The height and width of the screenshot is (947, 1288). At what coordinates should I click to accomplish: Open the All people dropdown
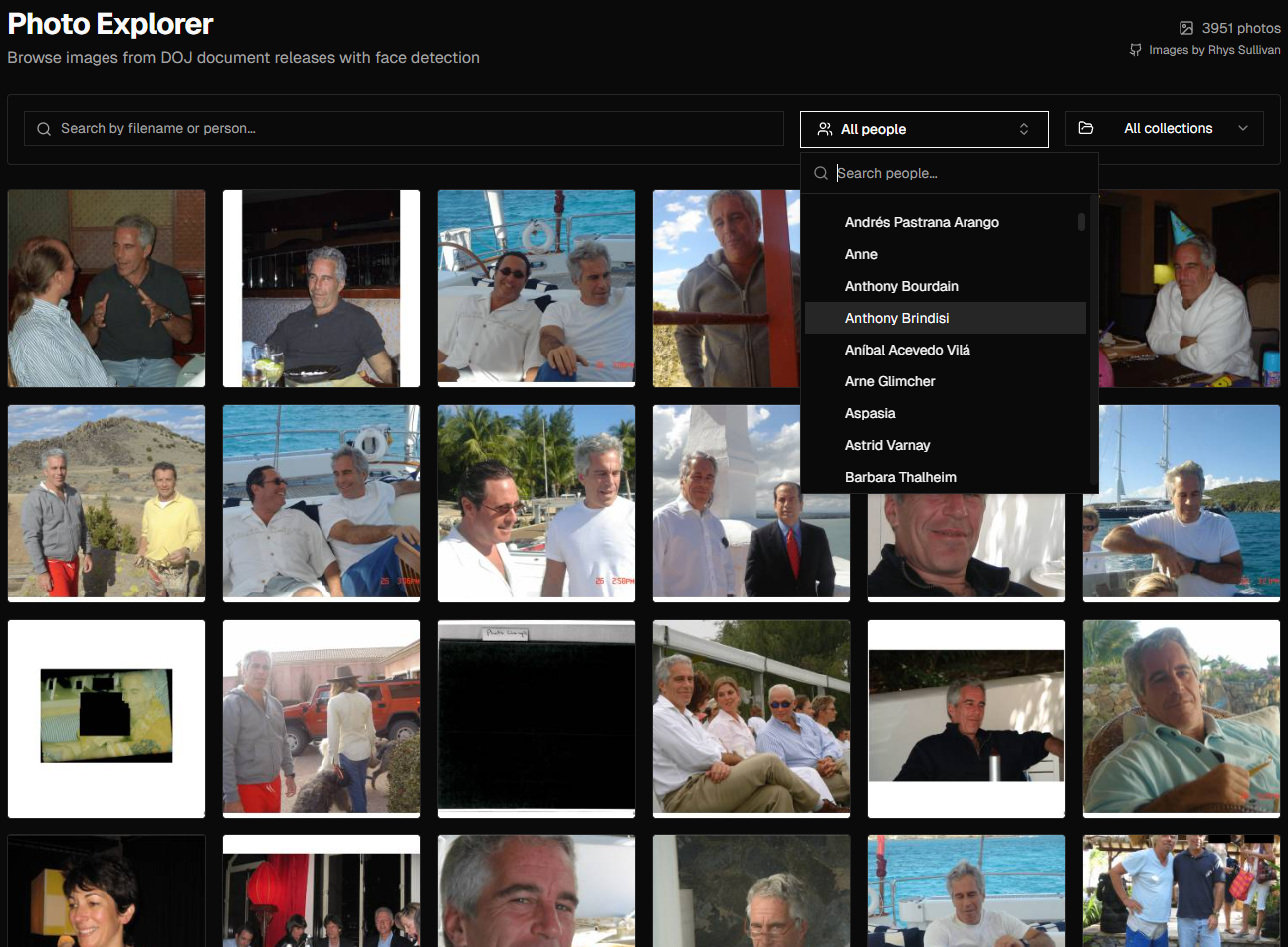(925, 129)
